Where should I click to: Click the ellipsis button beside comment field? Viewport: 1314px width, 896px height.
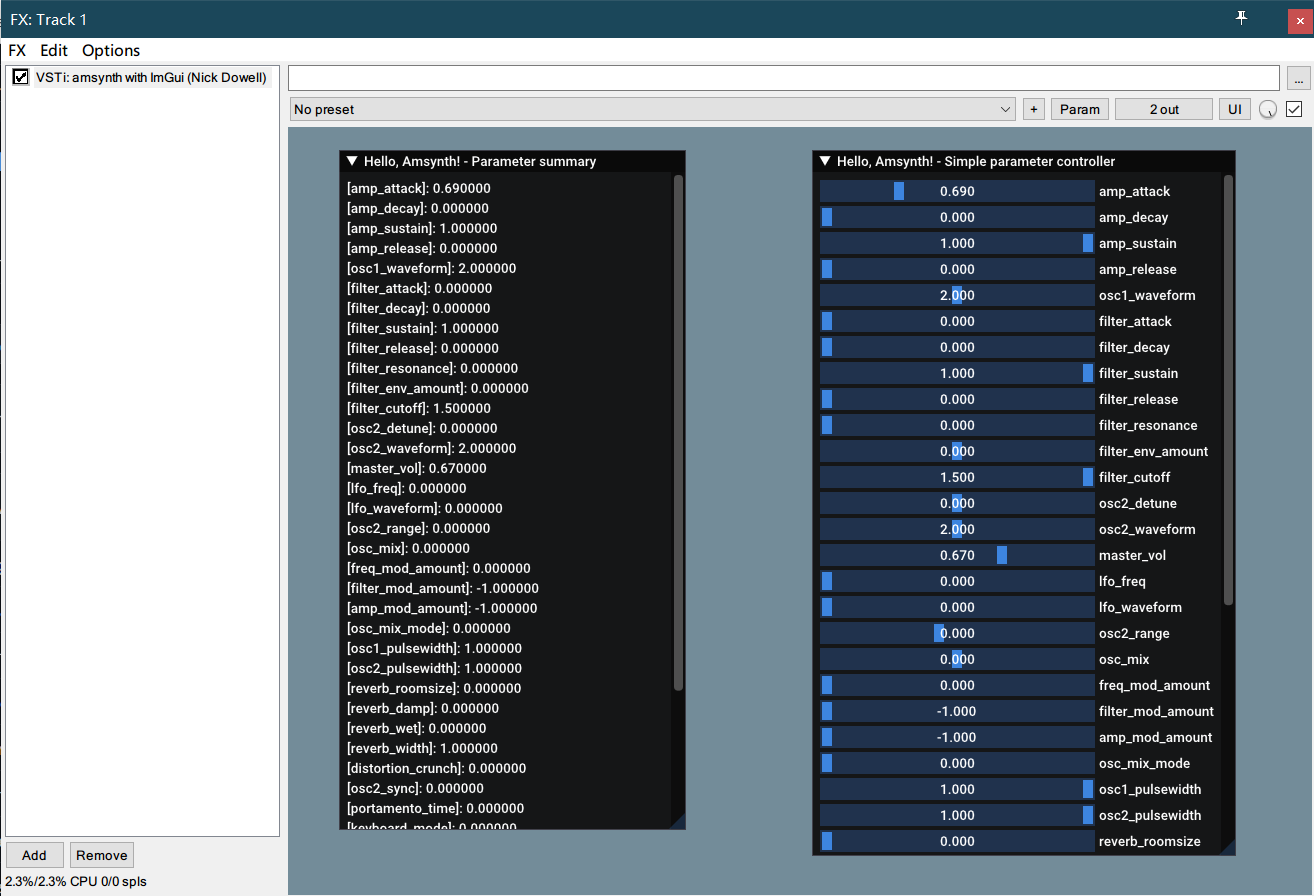[1298, 78]
